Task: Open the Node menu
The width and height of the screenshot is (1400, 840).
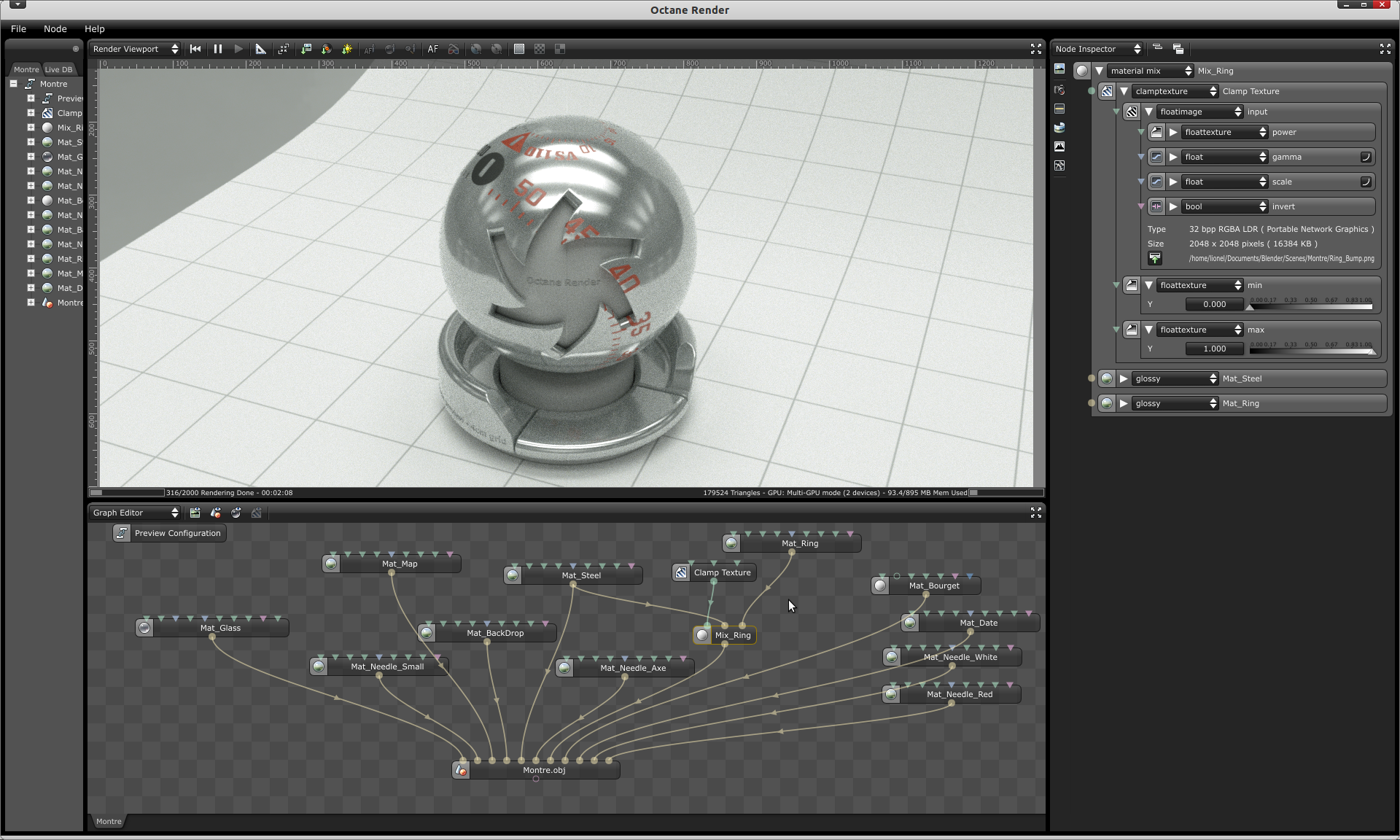Action: click(x=55, y=28)
